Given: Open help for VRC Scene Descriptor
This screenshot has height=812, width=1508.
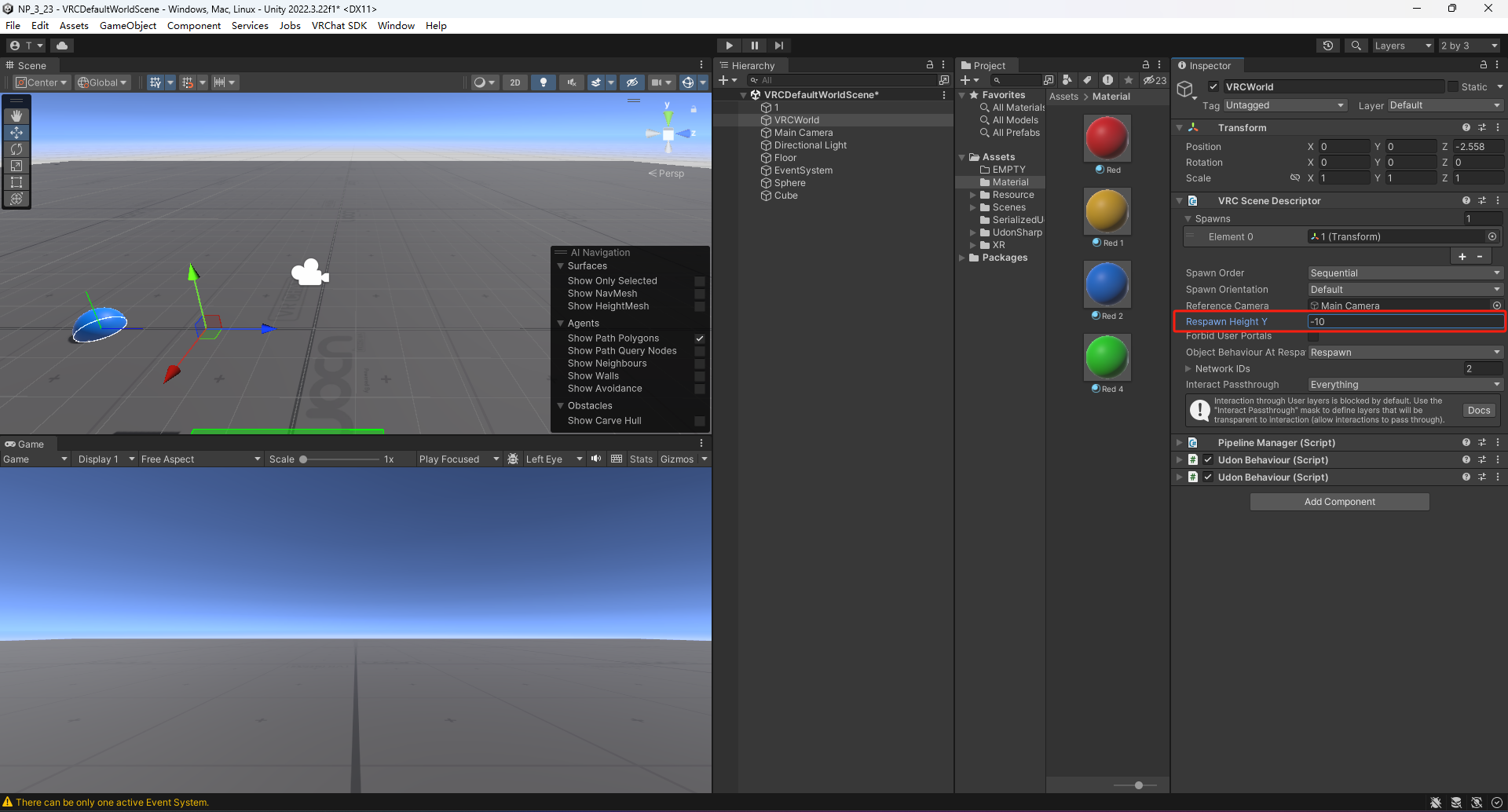Looking at the screenshot, I should tap(1466, 201).
